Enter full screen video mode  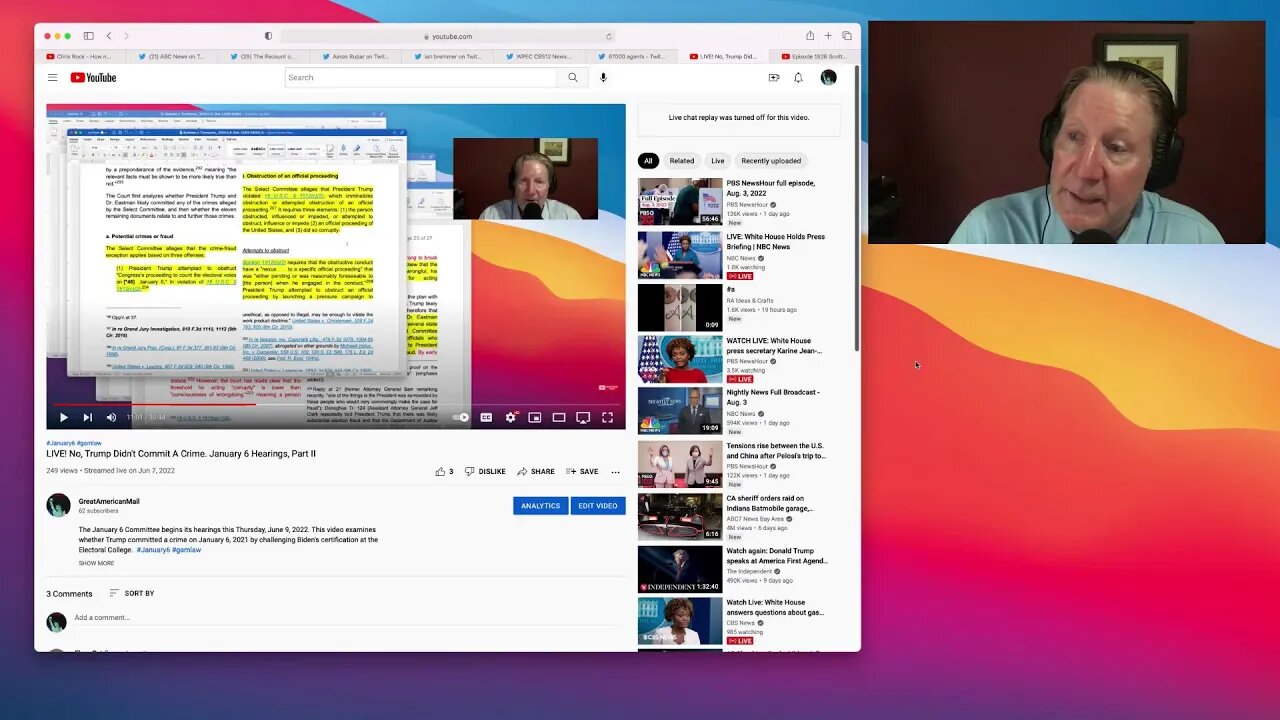click(x=607, y=417)
